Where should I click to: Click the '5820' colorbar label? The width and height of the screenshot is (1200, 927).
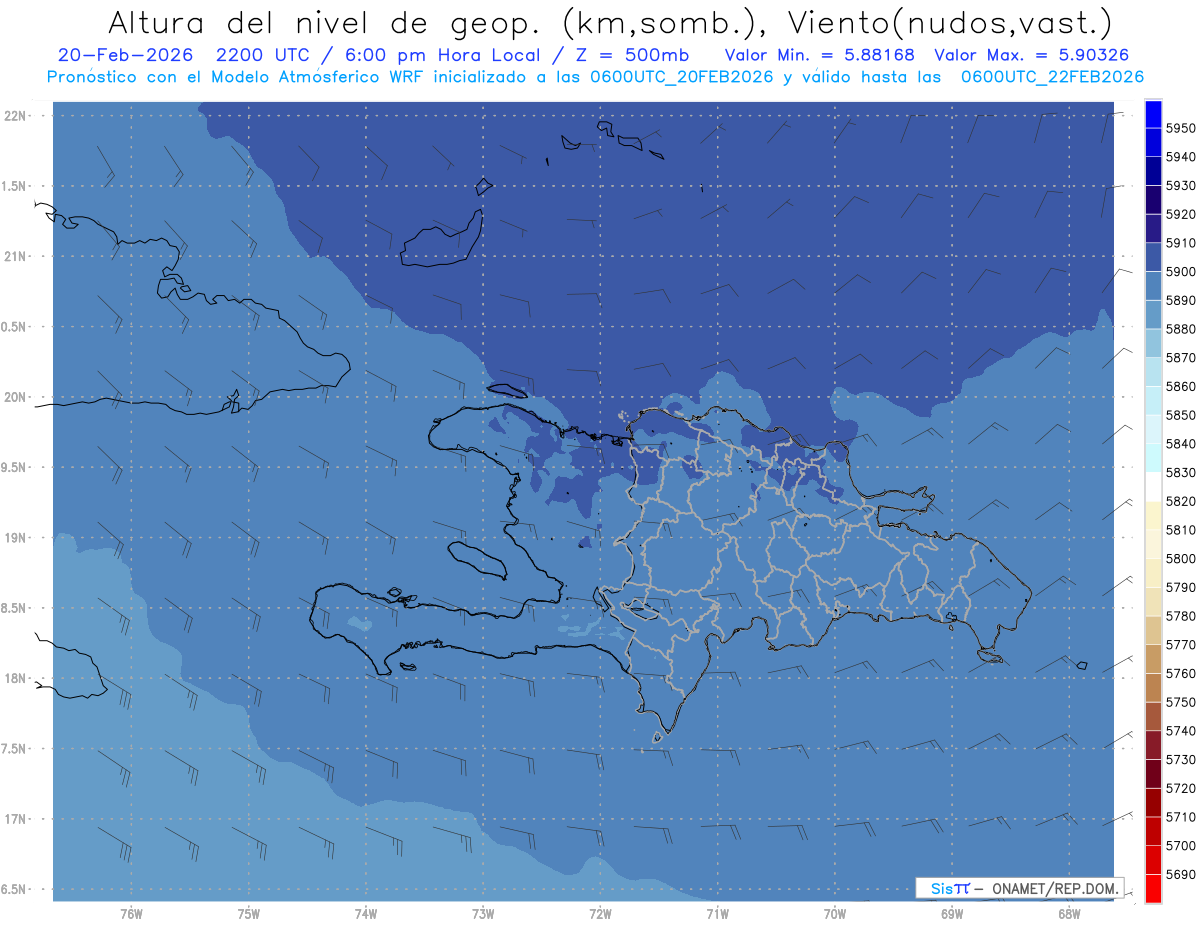click(x=1180, y=501)
